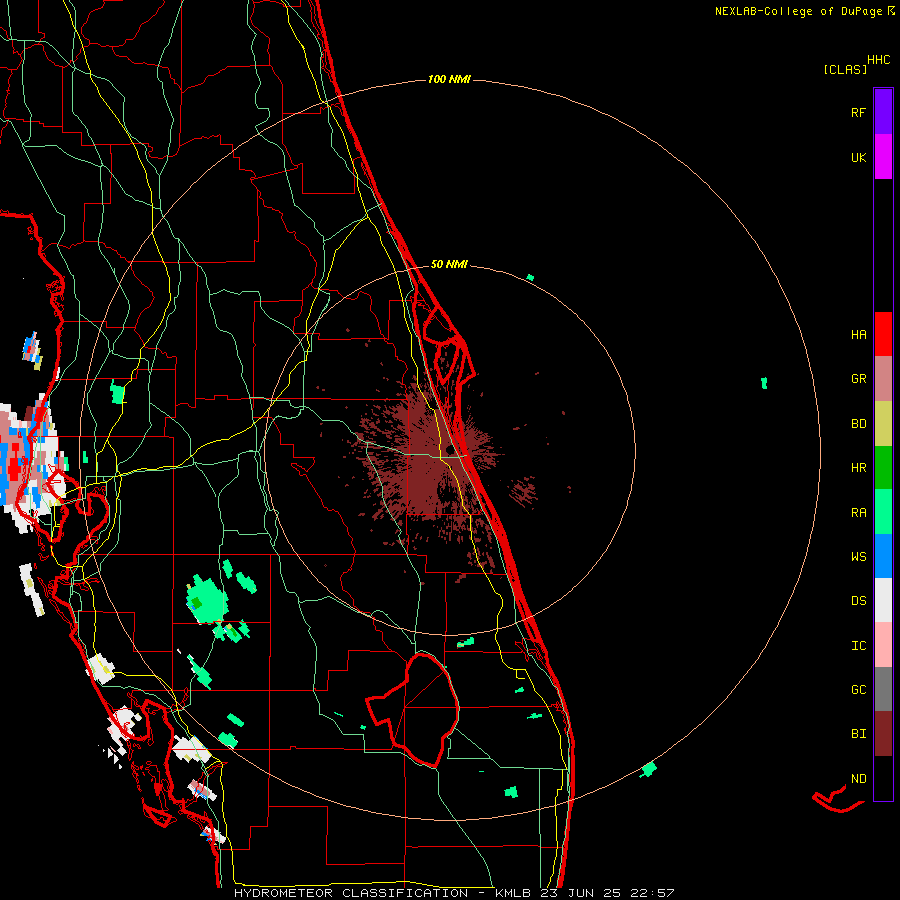The image size is (900, 900).
Task: Click the "RF" legend label
Action: click(858, 112)
